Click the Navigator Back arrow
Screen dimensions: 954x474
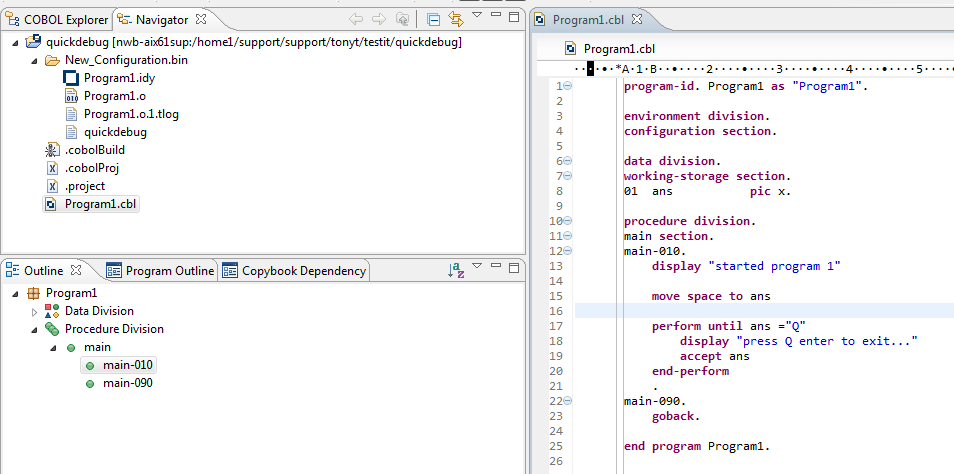point(356,19)
